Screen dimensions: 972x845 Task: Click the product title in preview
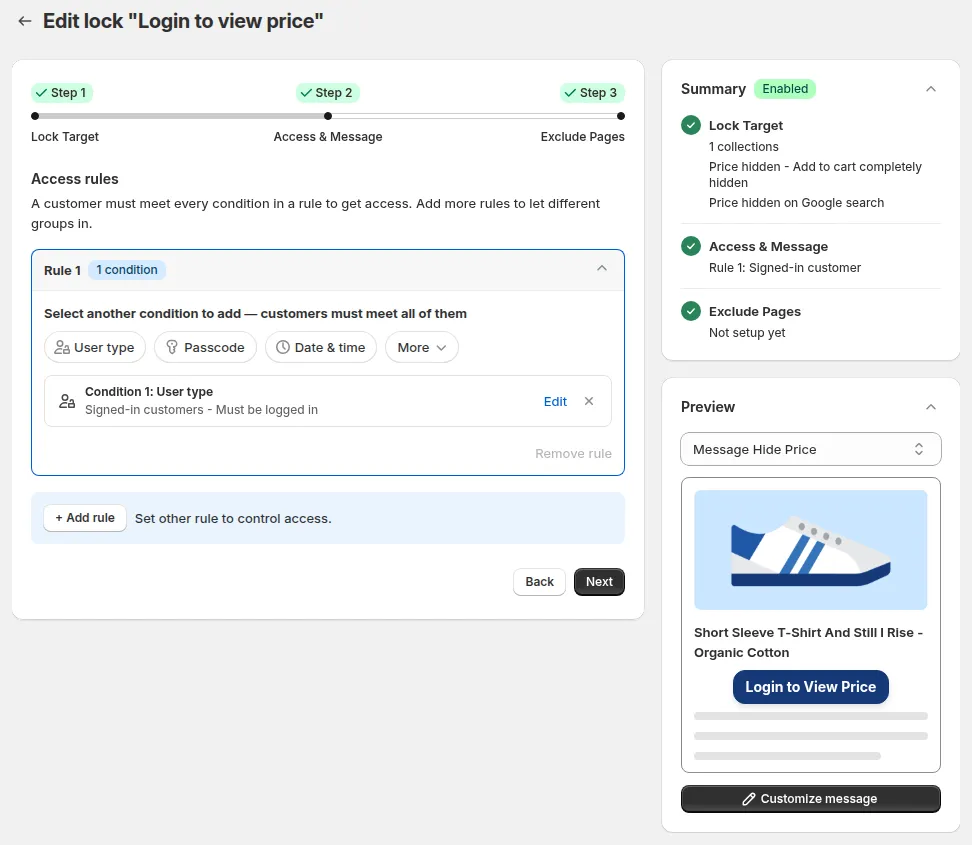click(808, 642)
